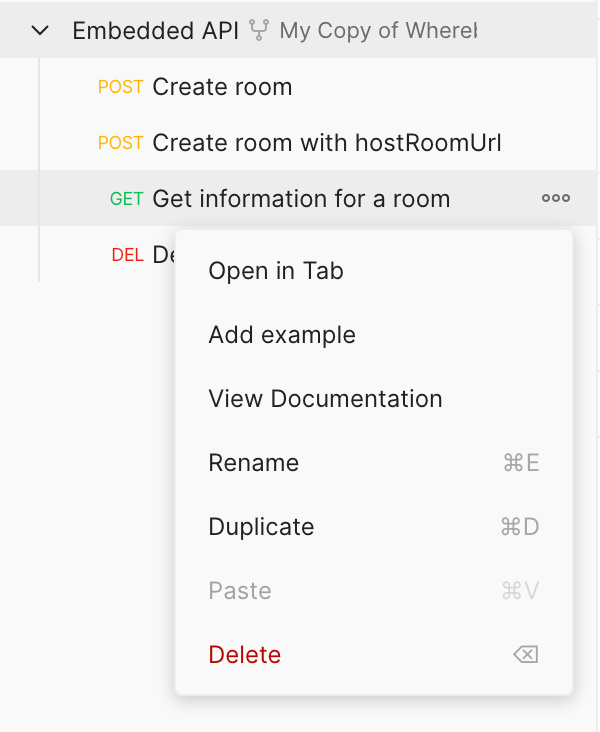The image size is (600, 732).
Task: Collapse the Embedded API folder chevron
Action: 40,31
